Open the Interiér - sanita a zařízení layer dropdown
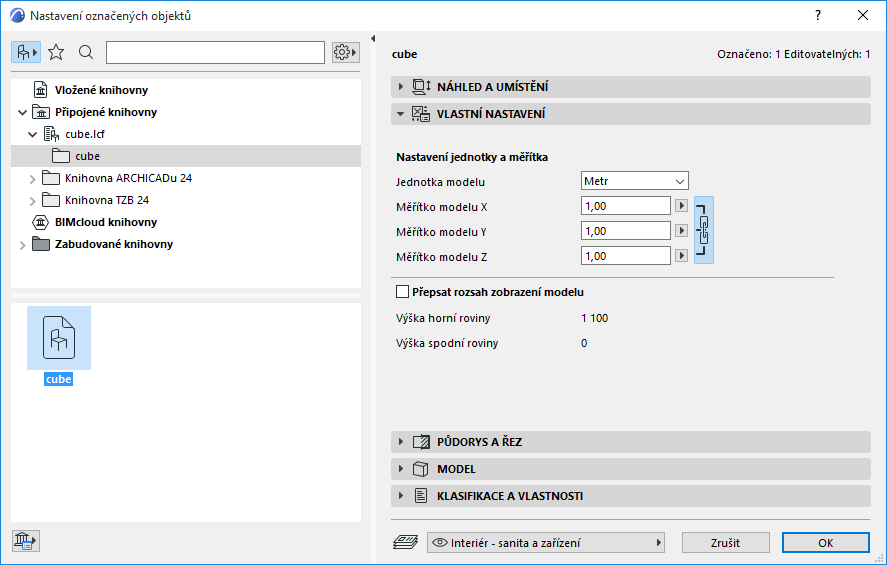The image size is (887, 565). (x=546, y=542)
